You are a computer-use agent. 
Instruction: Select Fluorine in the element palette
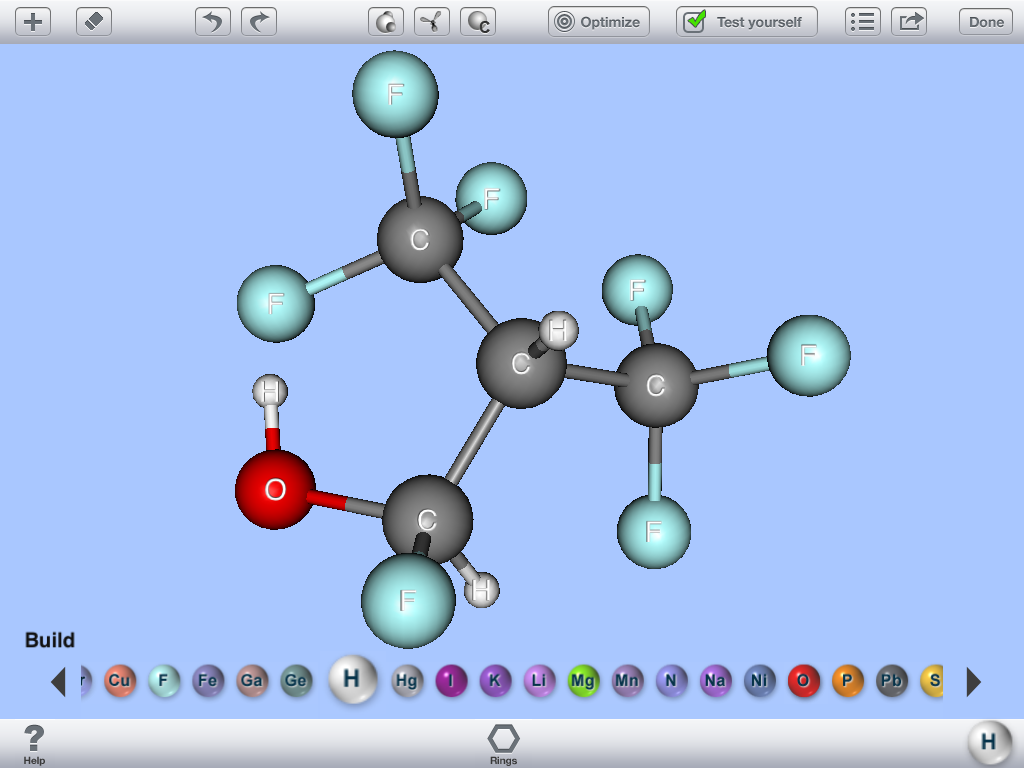point(163,681)
